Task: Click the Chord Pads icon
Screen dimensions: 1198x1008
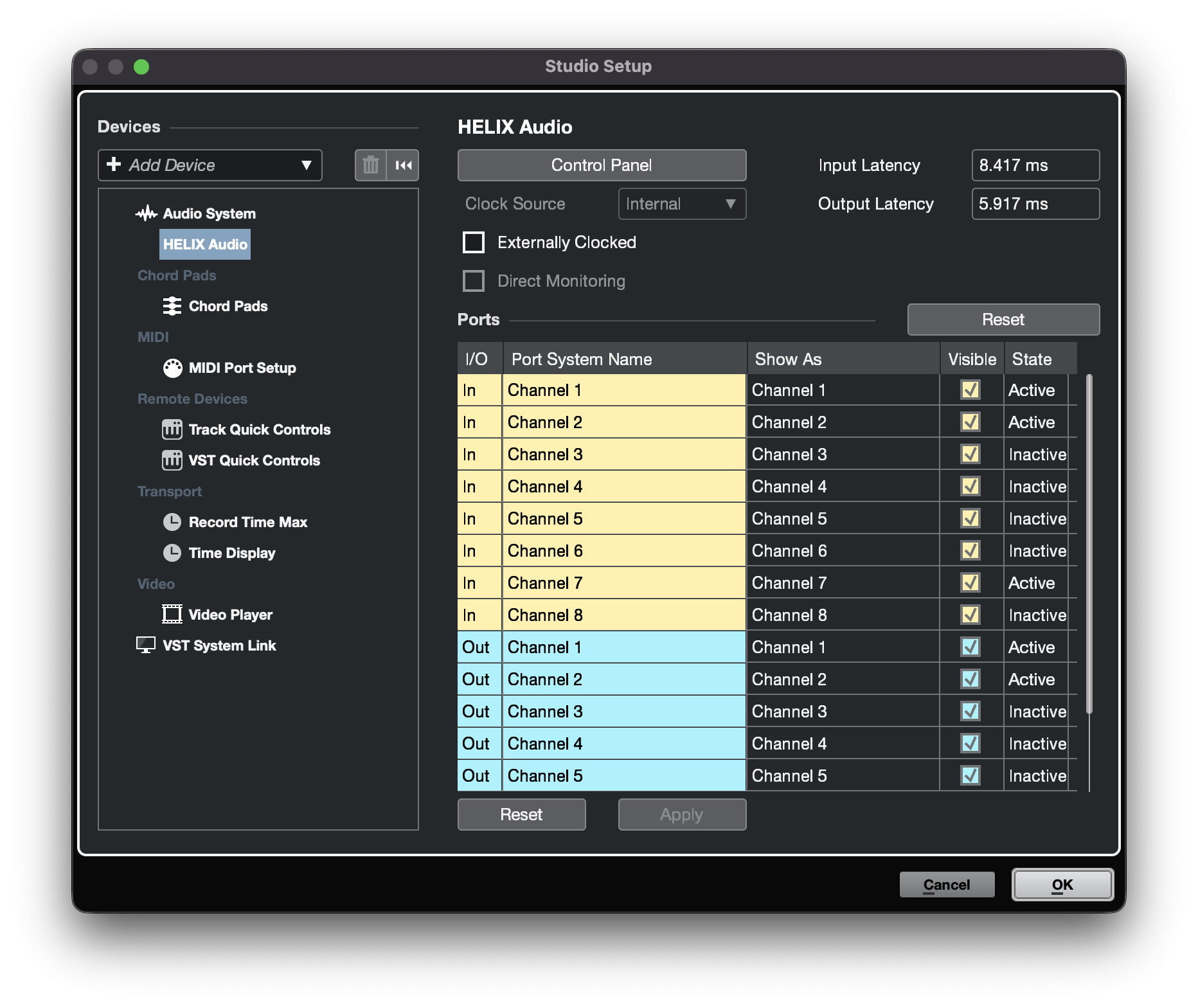Action: 172,306
